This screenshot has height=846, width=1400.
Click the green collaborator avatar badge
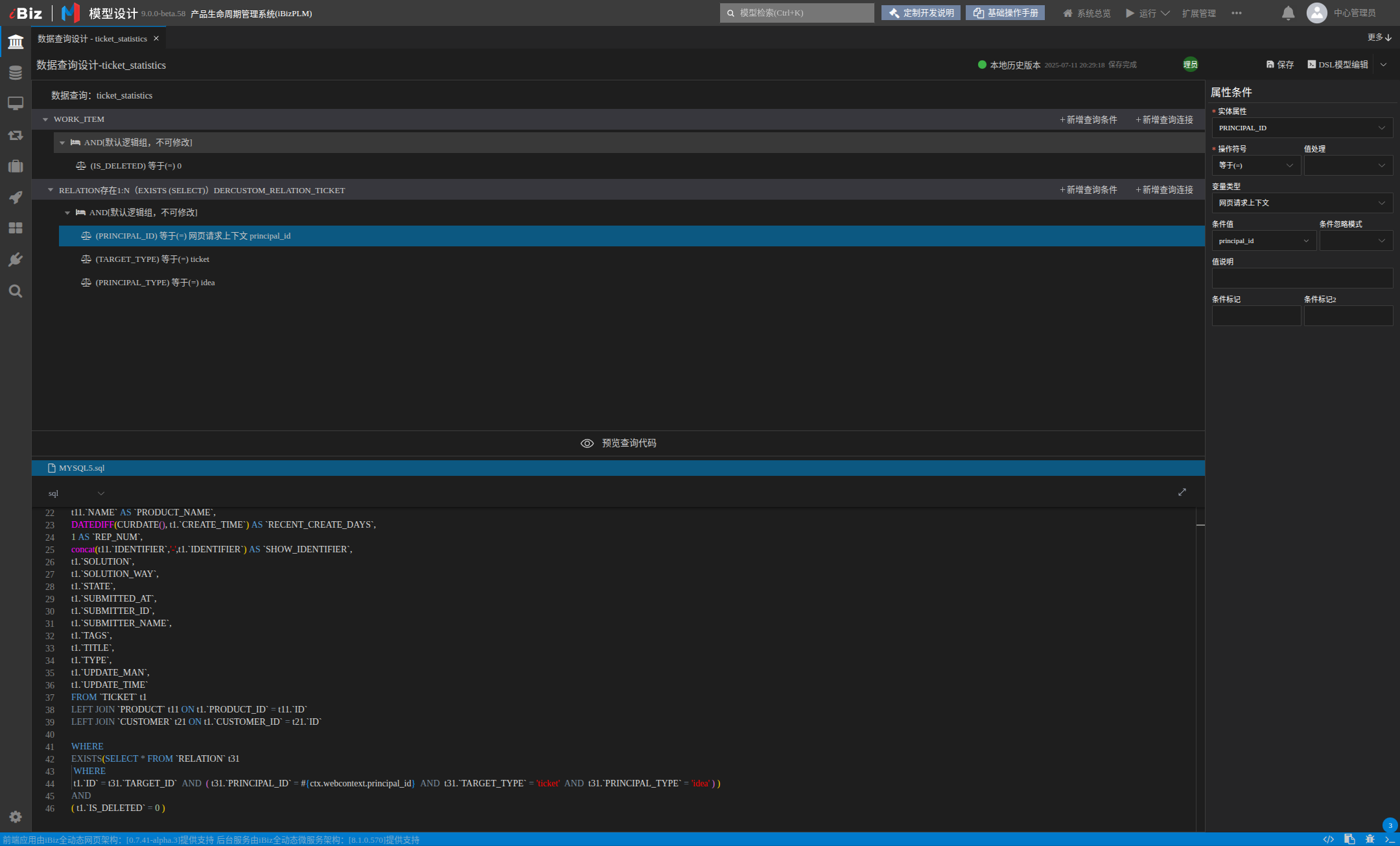pyautogui.click(x=1191, y=65)
